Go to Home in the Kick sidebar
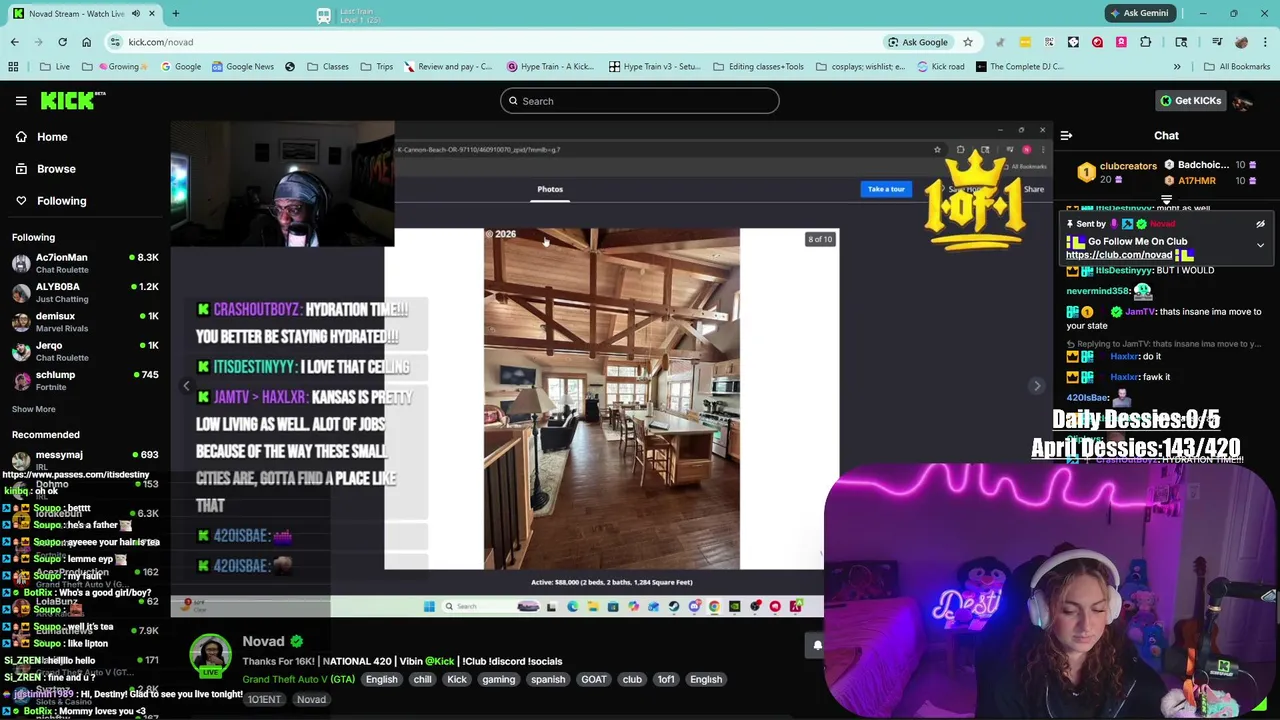1280x720 pixels. [52, 137]
